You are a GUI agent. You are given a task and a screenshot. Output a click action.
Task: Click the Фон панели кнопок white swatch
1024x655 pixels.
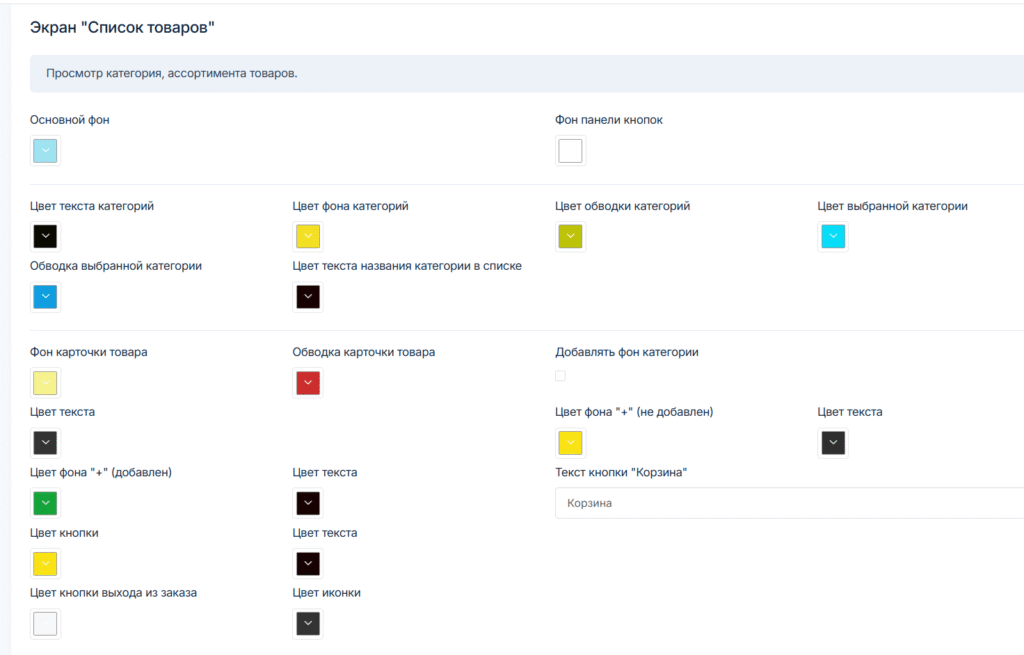tap(570, 151)
